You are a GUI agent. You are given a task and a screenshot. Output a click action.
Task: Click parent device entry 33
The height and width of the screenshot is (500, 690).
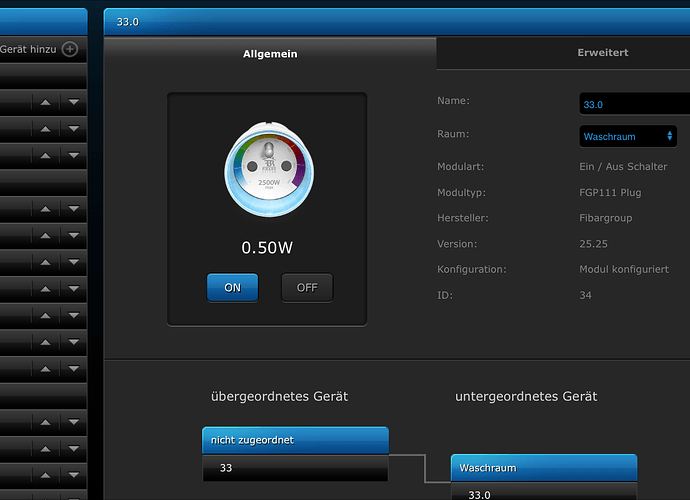pyautogui.click(x=295, y=467)
